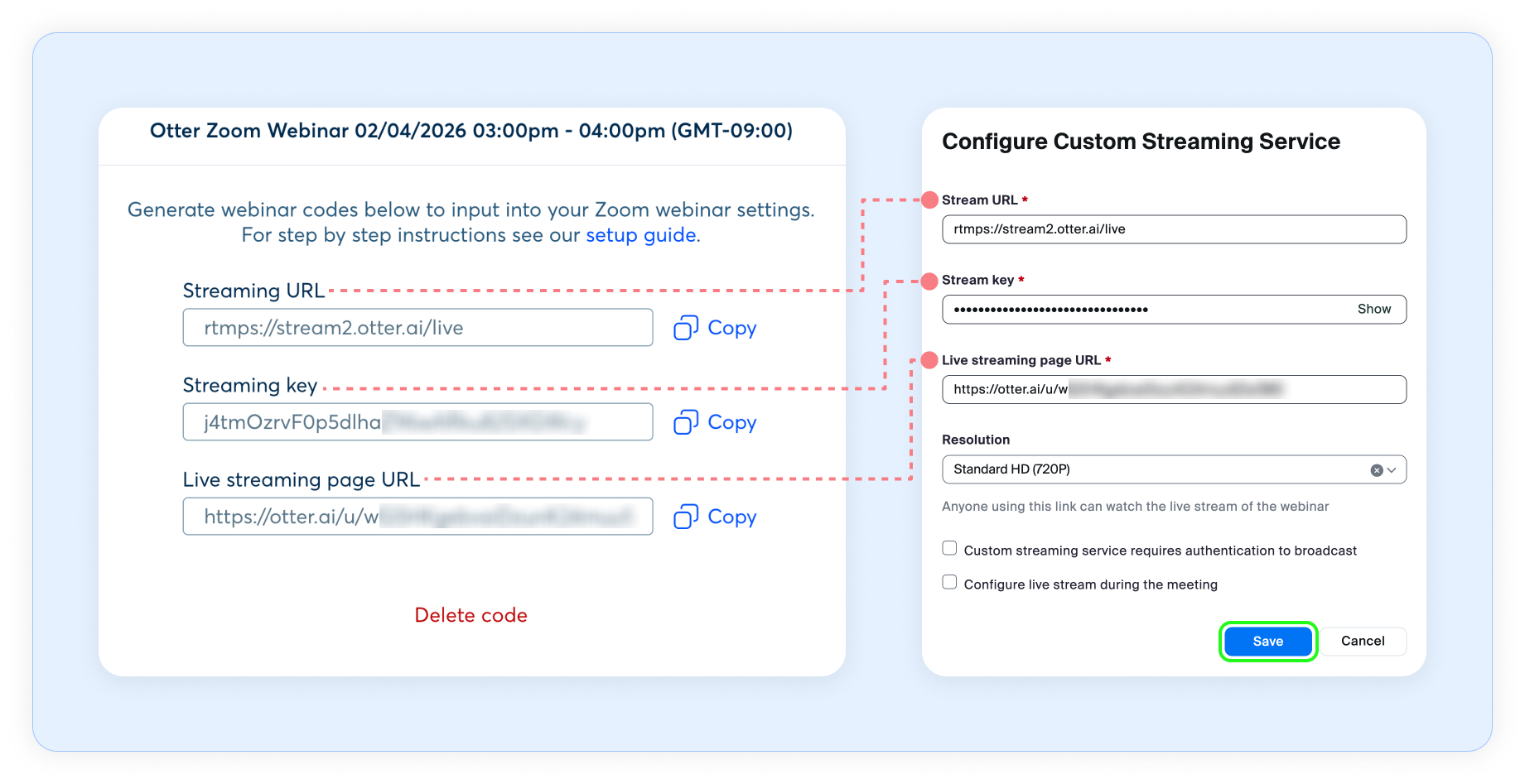Click the Copy label for Streaming key
The height and width of the screenshot is (784, 1525).
(x=732, y=422)
